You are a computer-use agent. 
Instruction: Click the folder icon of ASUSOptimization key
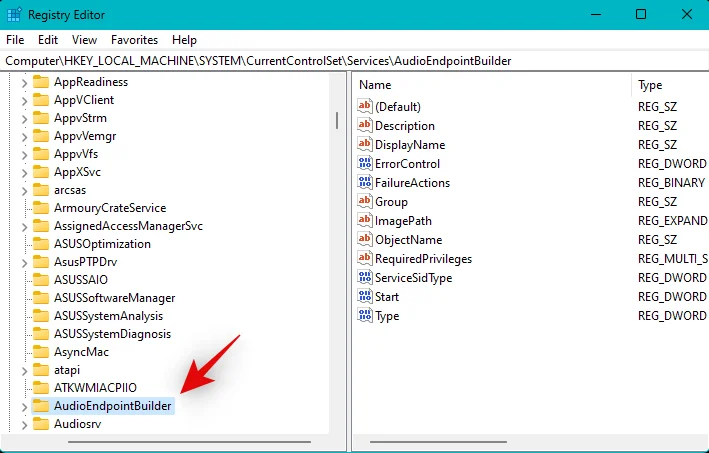(41, 244)
